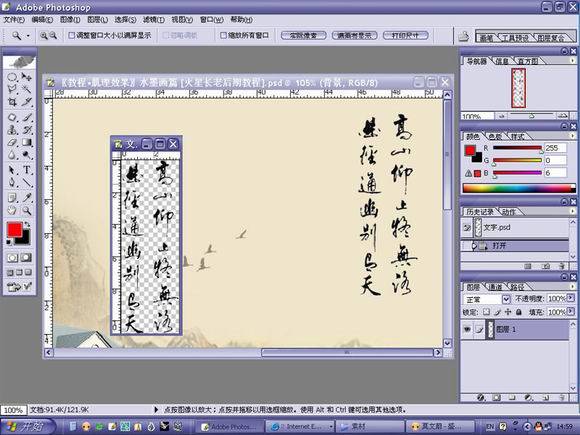Select the Clone Stamp tool

pos(12,130)
